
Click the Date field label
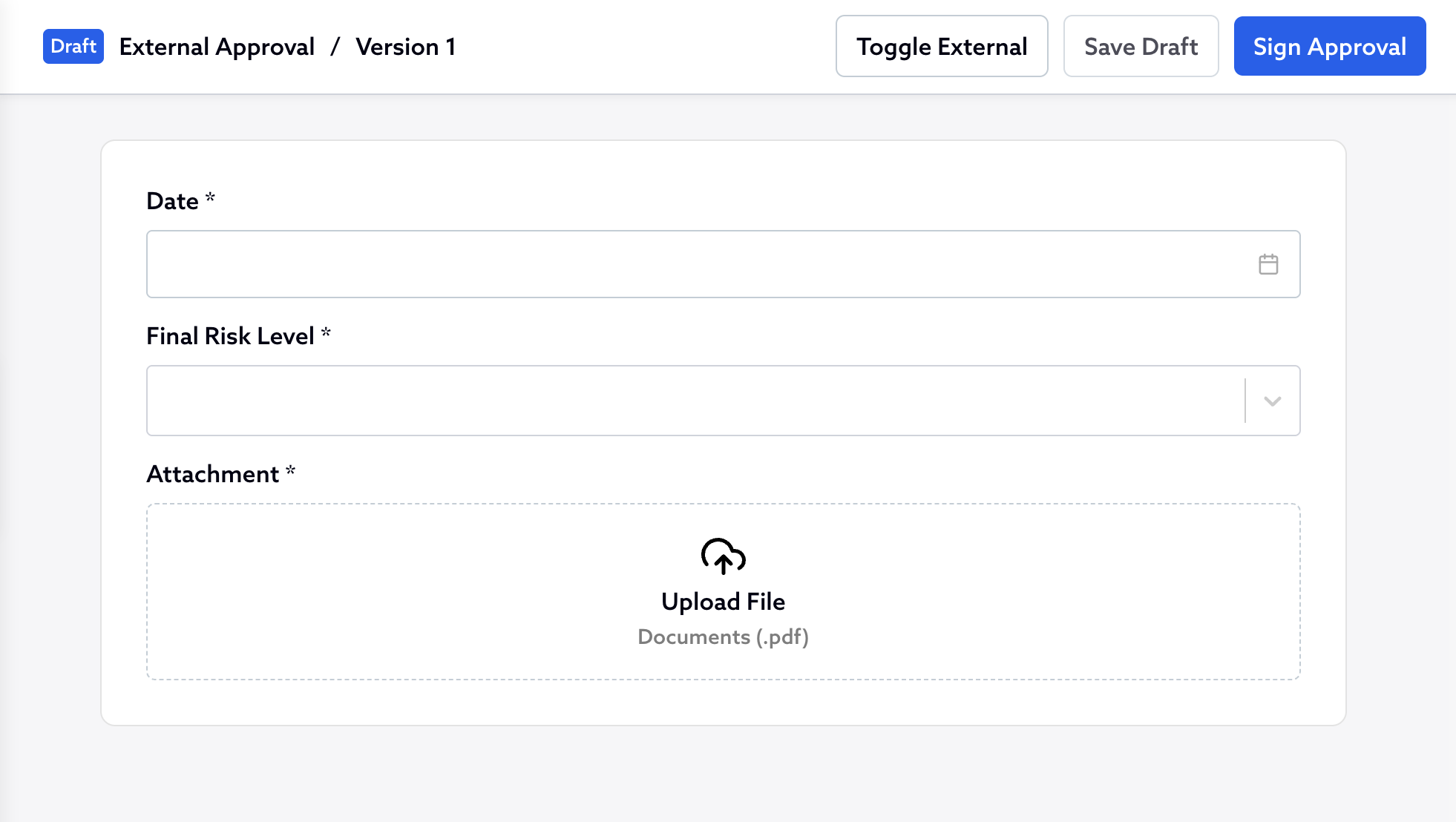tap(172, 201)
